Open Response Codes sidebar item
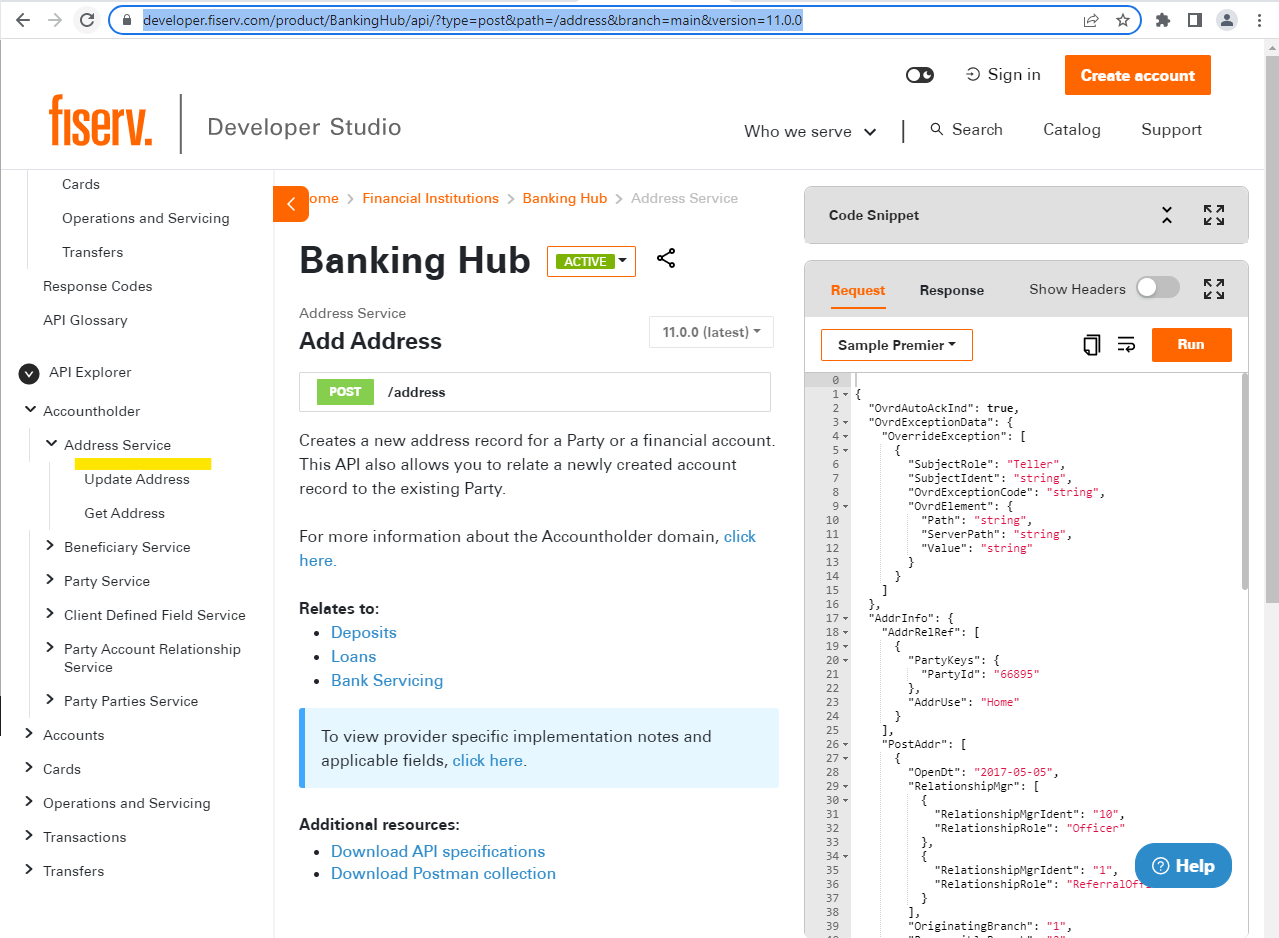 point(98,286)
